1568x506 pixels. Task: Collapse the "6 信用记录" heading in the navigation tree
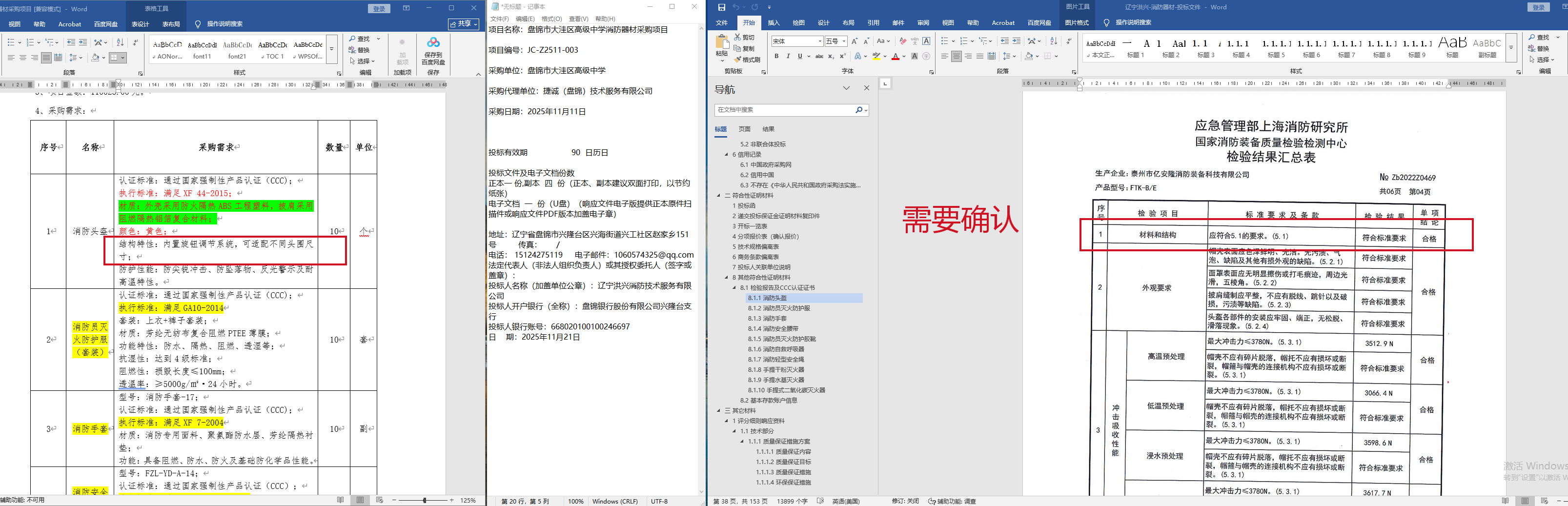tap(727, 155)
